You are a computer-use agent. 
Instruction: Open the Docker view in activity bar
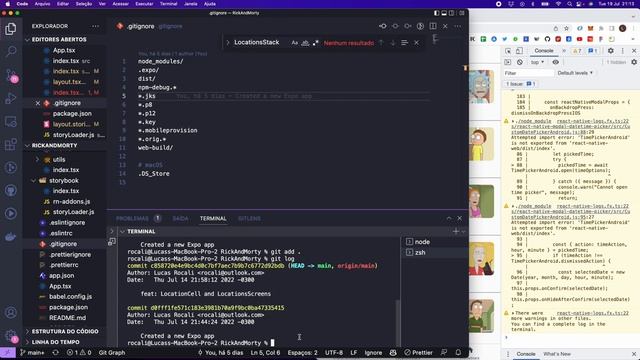tap(11, 236)
